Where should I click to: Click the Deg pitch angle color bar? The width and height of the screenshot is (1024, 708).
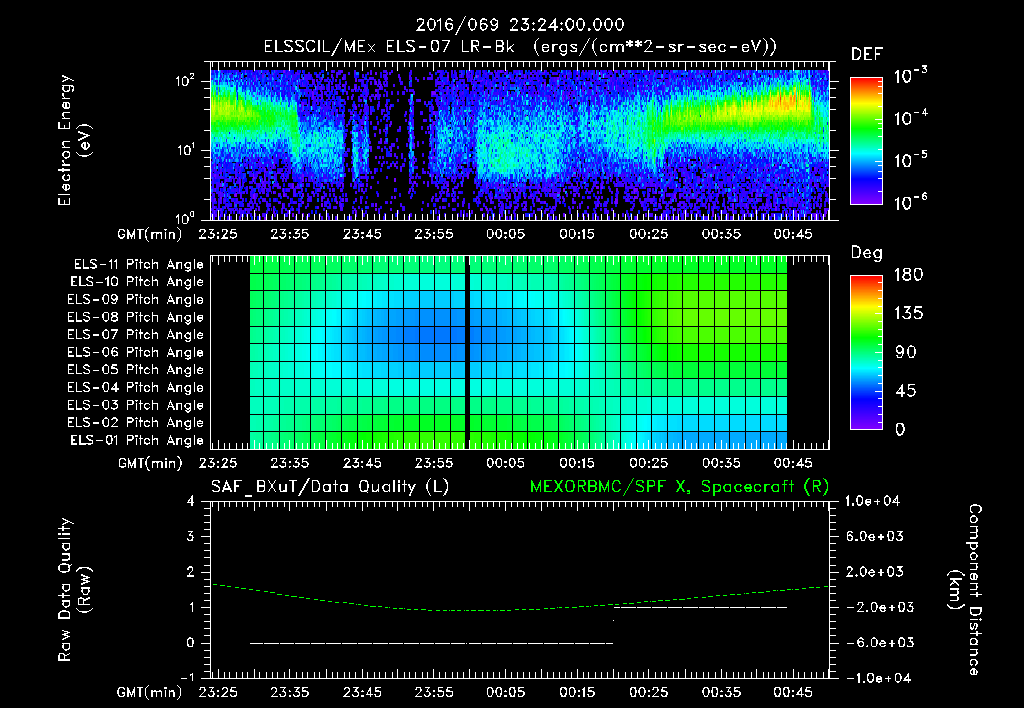(866, 352)
